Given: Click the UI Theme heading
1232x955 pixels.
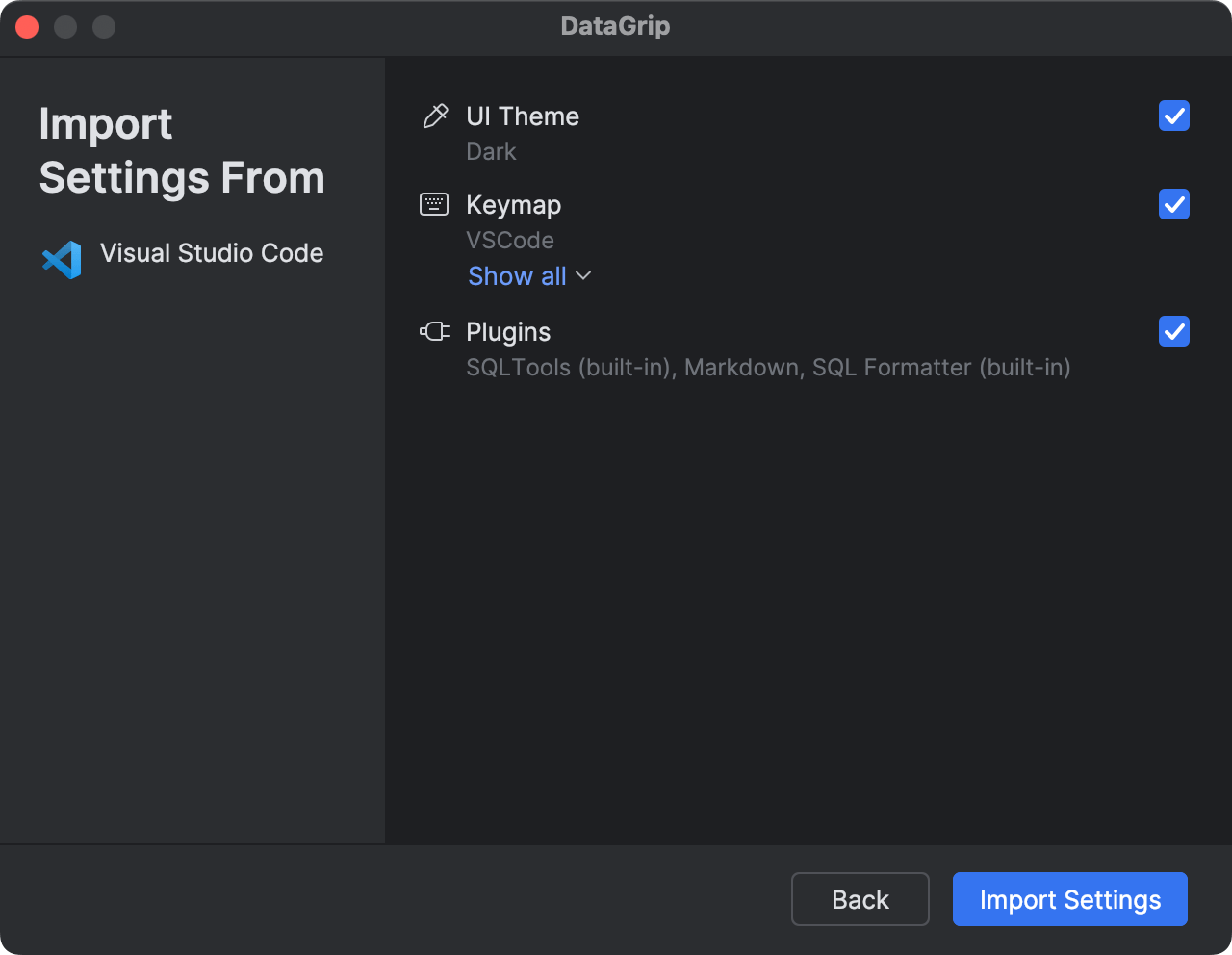Looking at the screenshot, I should (x=523, y=116).
